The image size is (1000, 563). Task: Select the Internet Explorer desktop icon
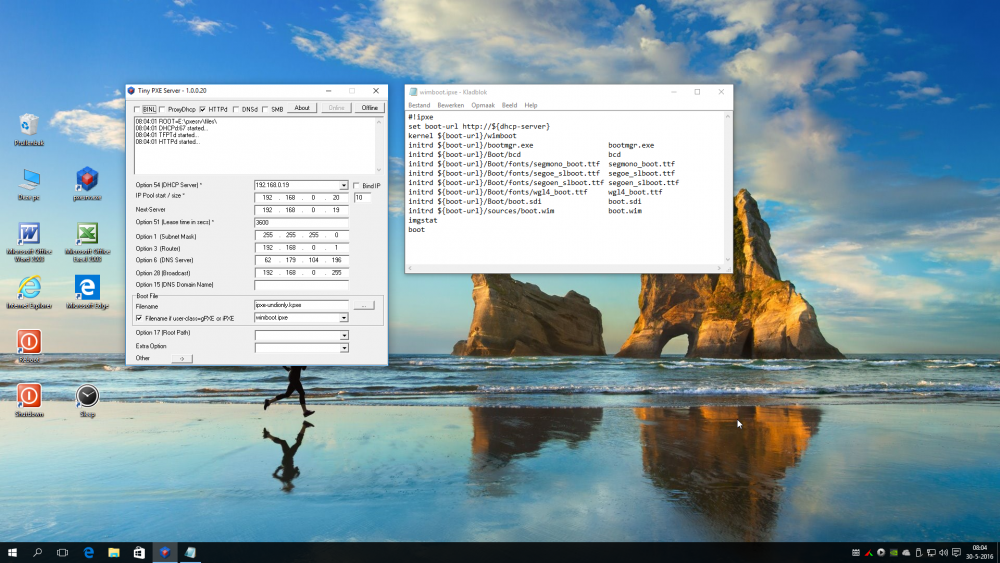pos(29,293)
